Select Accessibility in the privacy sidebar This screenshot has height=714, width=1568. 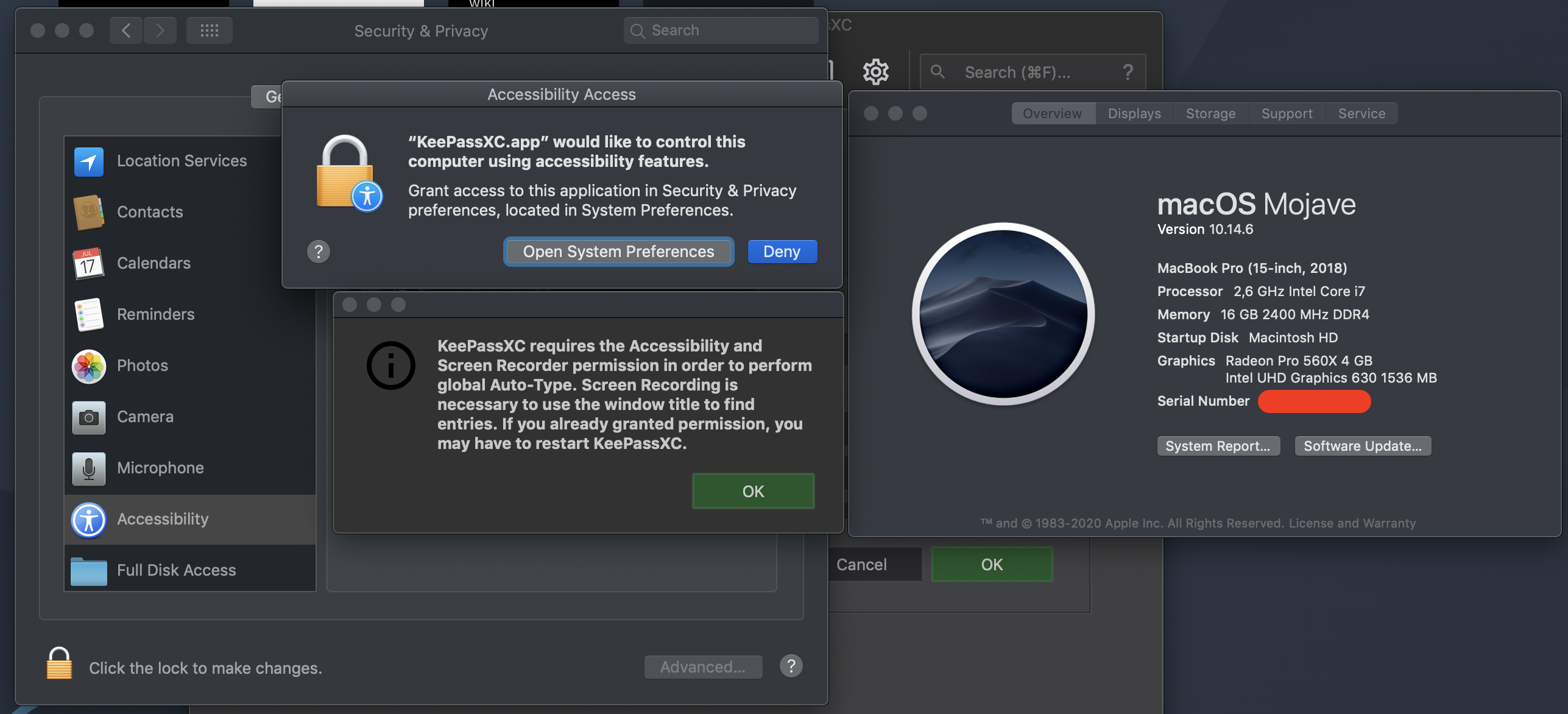(x=162, y=518)
